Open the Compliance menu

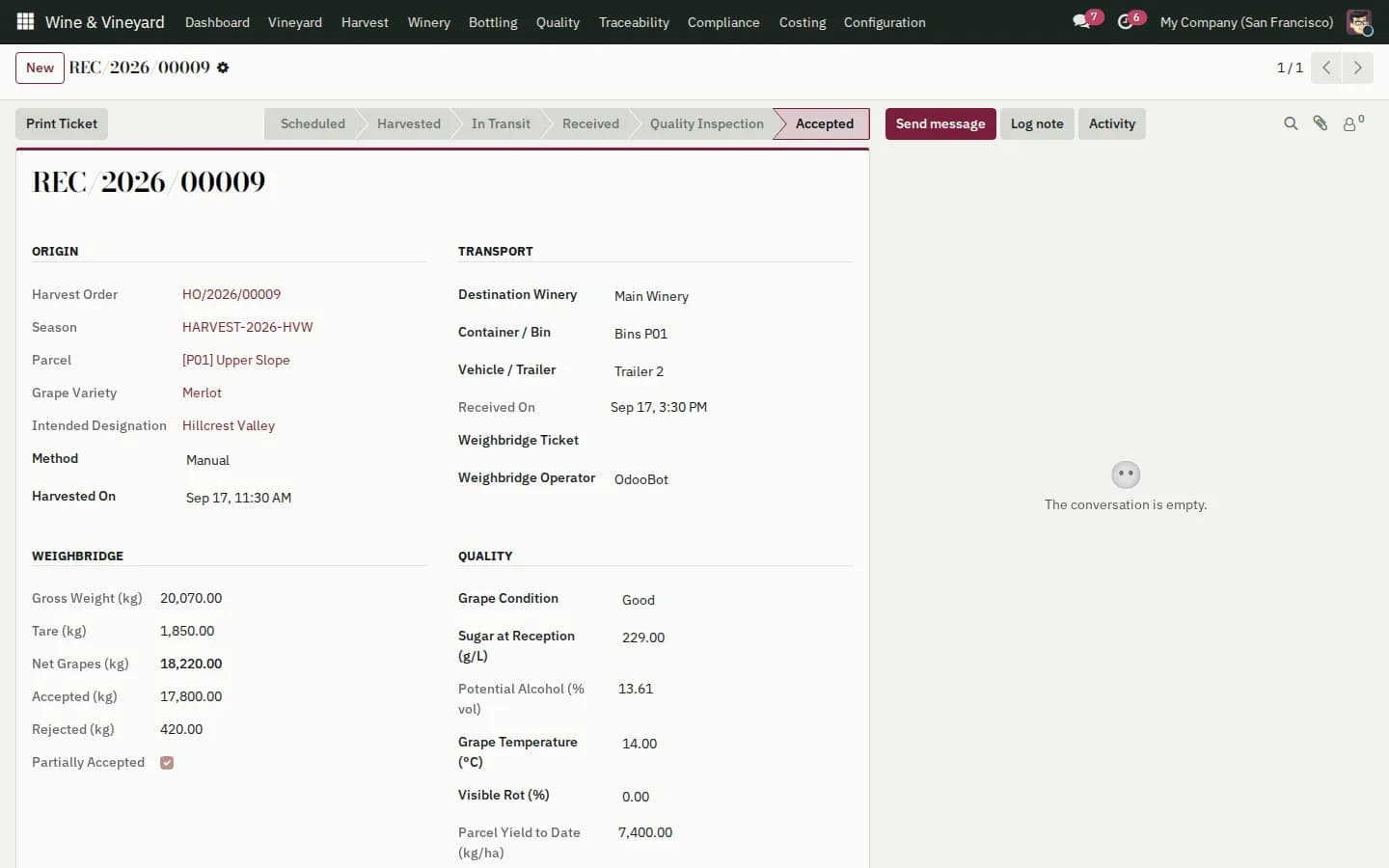coord(723,22)
